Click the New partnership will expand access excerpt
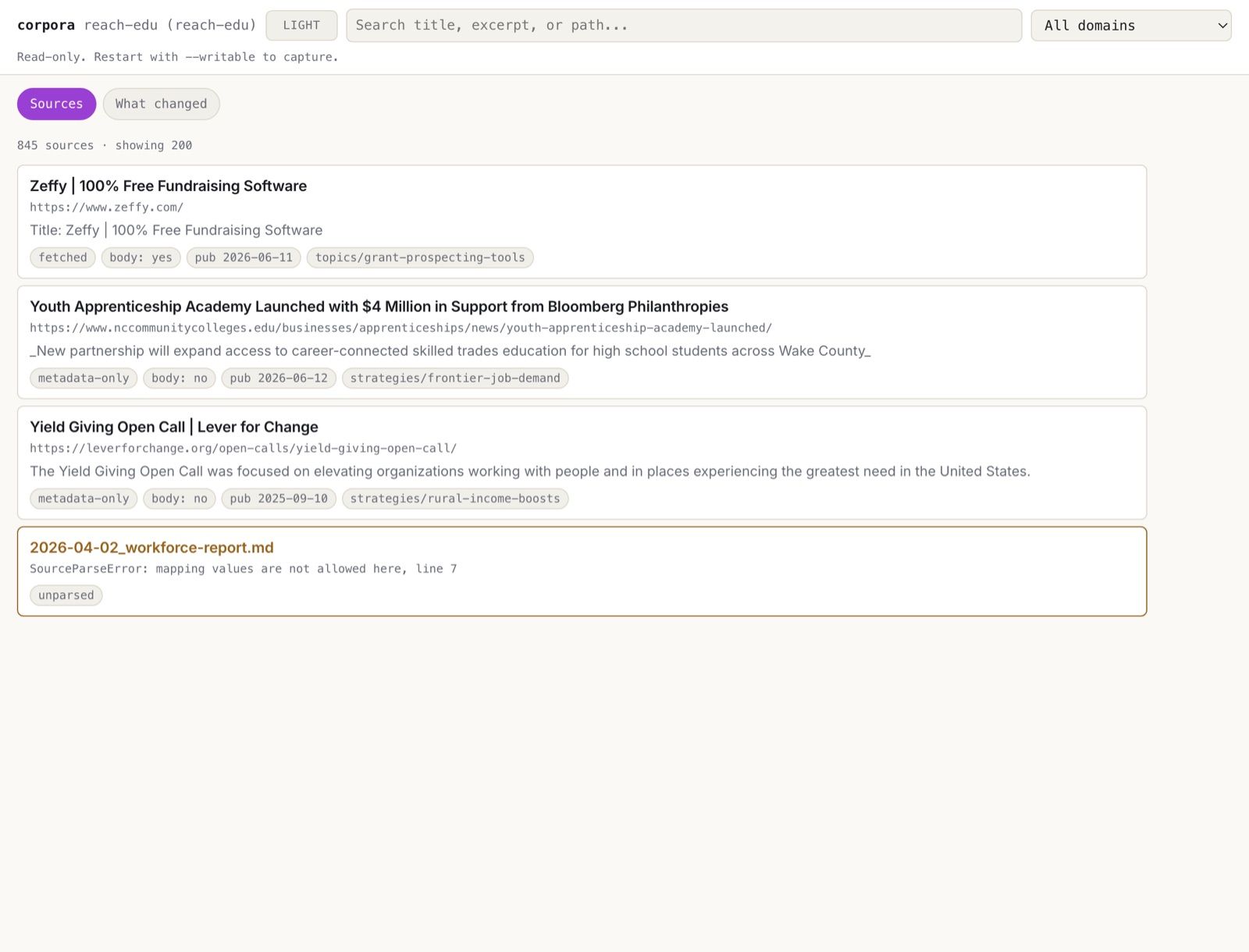This screenshot has height=952, width=1249. [450, 351]
